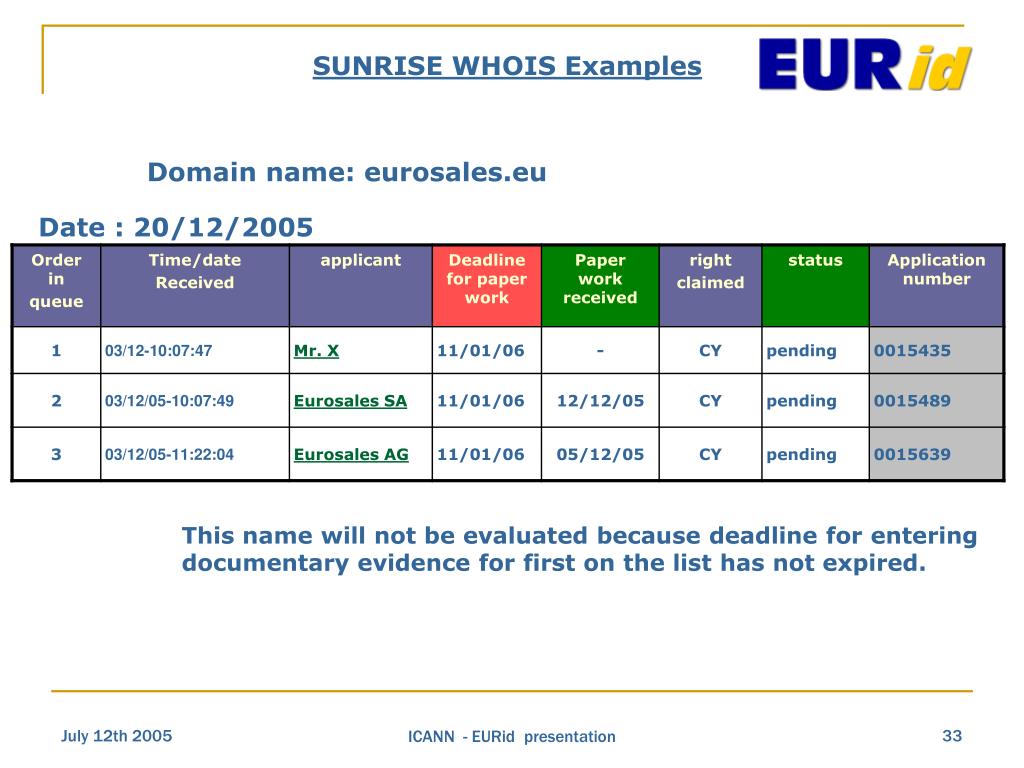Click the SUNRISE WHOIS Examples title link
Viewport: 1024px width, 768px height.
[x=507, y=66]
